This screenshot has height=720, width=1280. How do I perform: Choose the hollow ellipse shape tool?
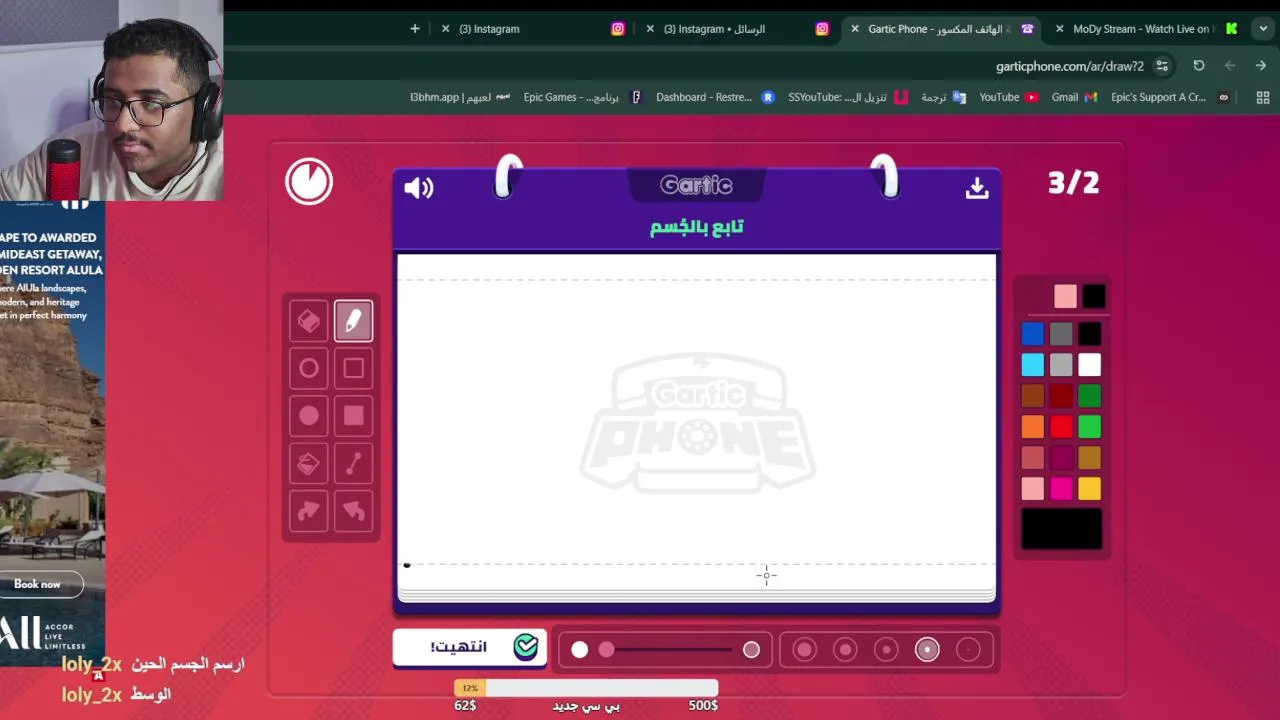[309, 368]
